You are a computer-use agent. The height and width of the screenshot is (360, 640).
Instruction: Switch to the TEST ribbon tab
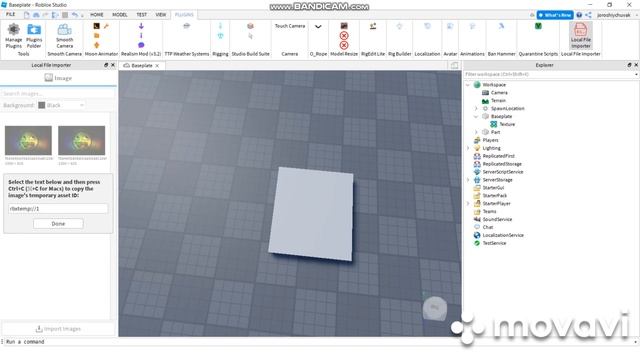click(x=142, y=15)
